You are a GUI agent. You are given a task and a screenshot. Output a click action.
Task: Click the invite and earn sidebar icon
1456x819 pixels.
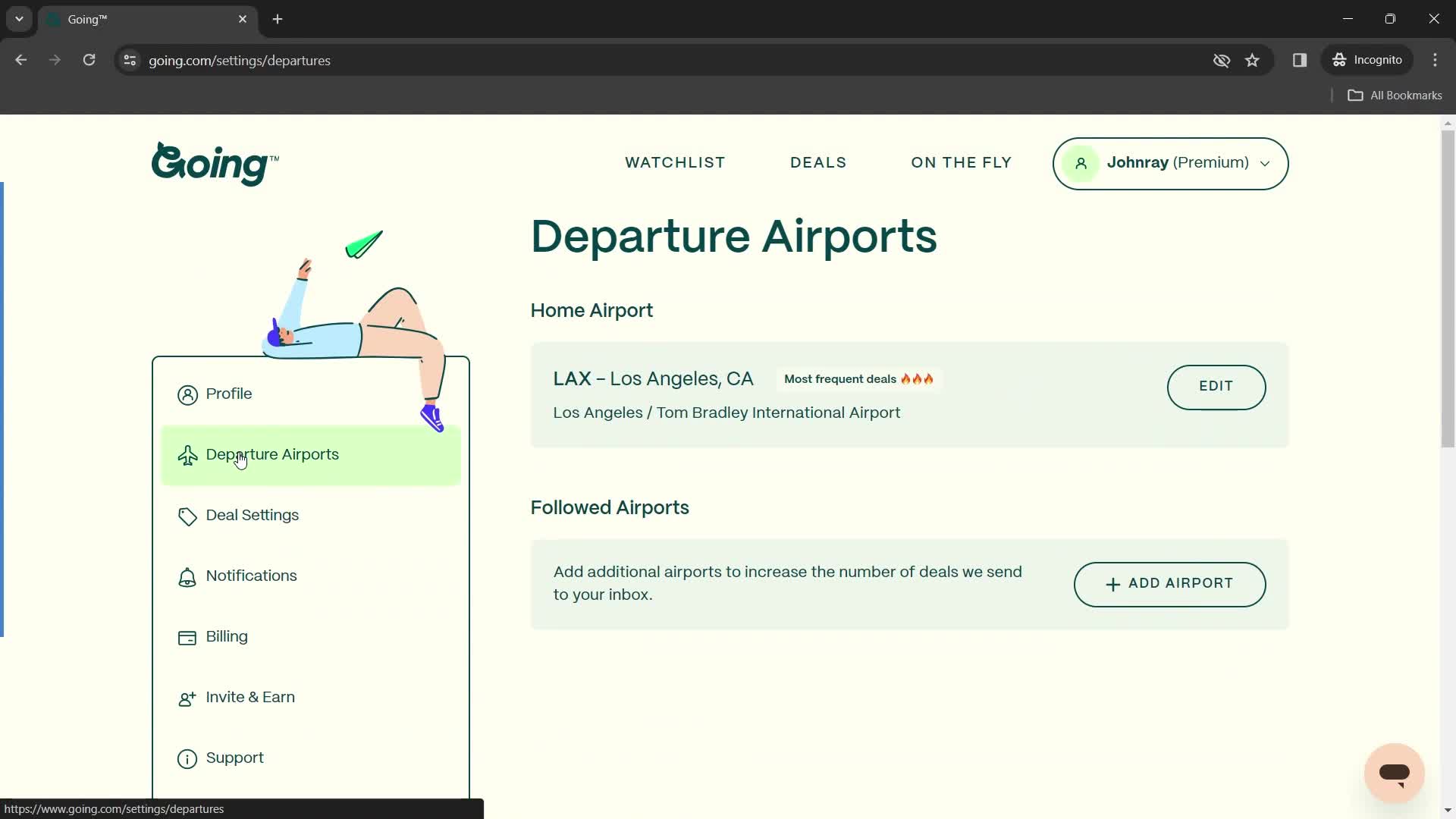pos(187,697)
